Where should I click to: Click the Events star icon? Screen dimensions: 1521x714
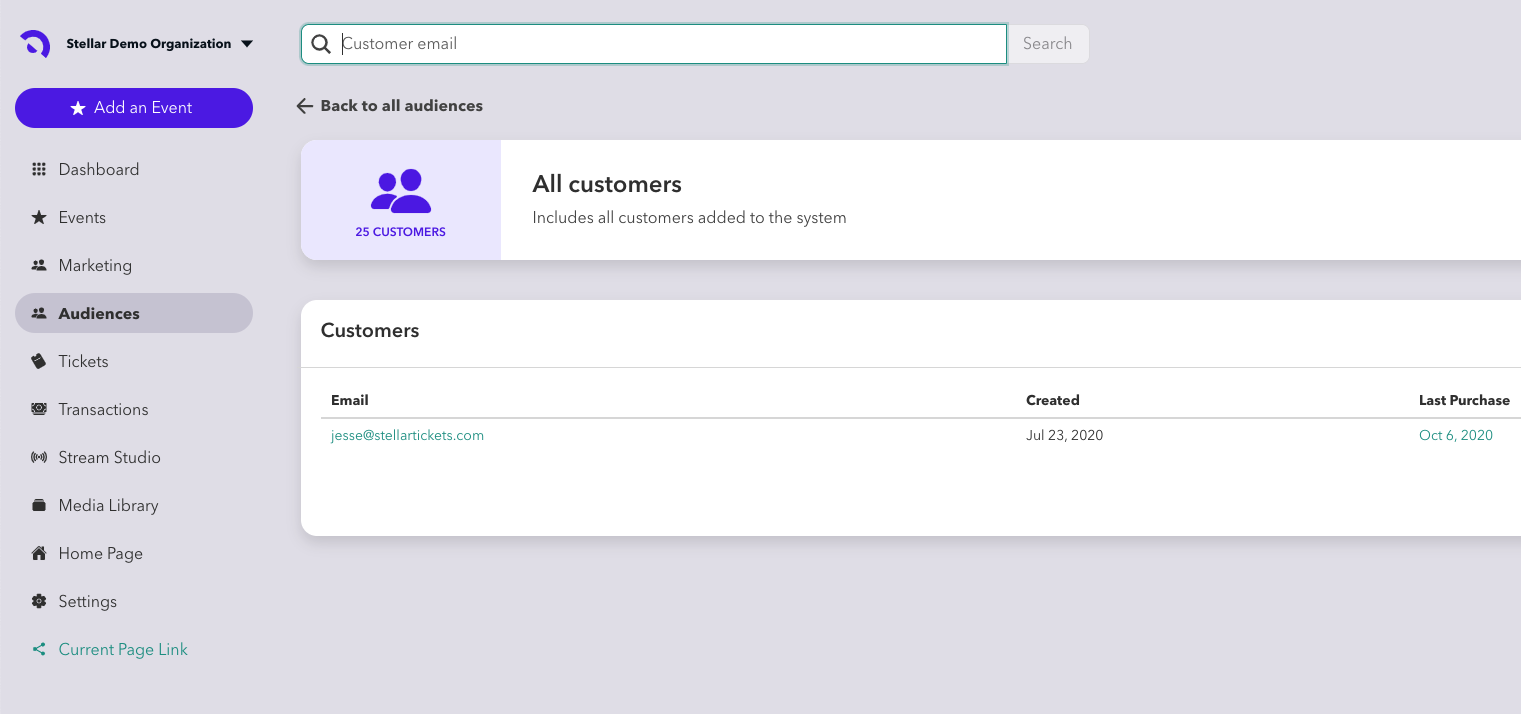point(39,217)
